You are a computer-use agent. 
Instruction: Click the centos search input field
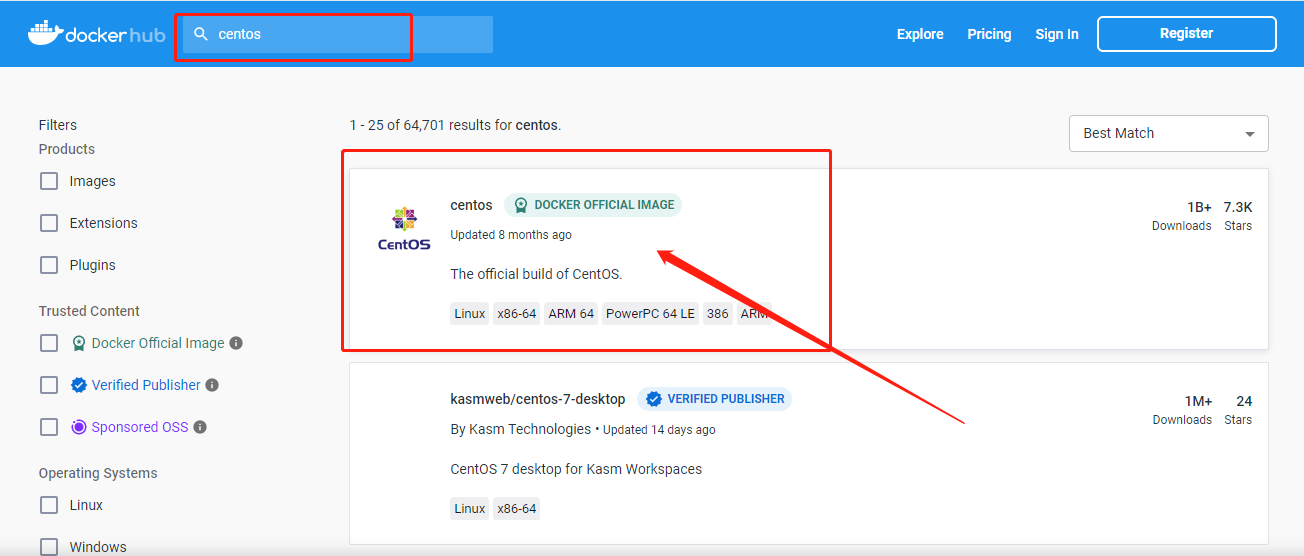tap(338, 34)
